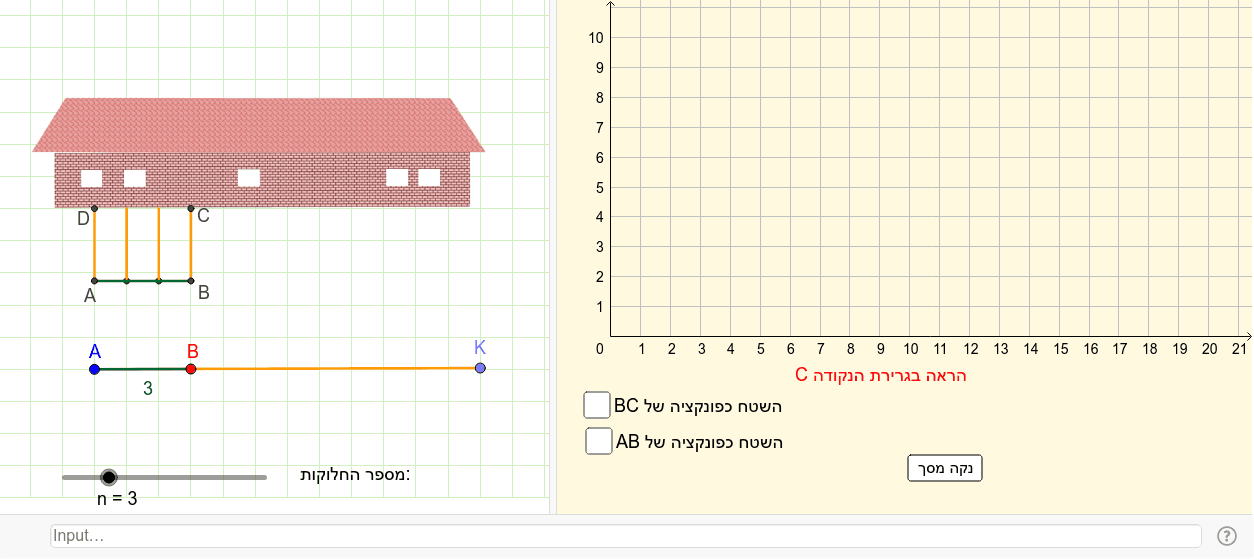Click the x-axis label 21 on the graph
This screenshot has width=1254, height=559.
point(1240,349)
